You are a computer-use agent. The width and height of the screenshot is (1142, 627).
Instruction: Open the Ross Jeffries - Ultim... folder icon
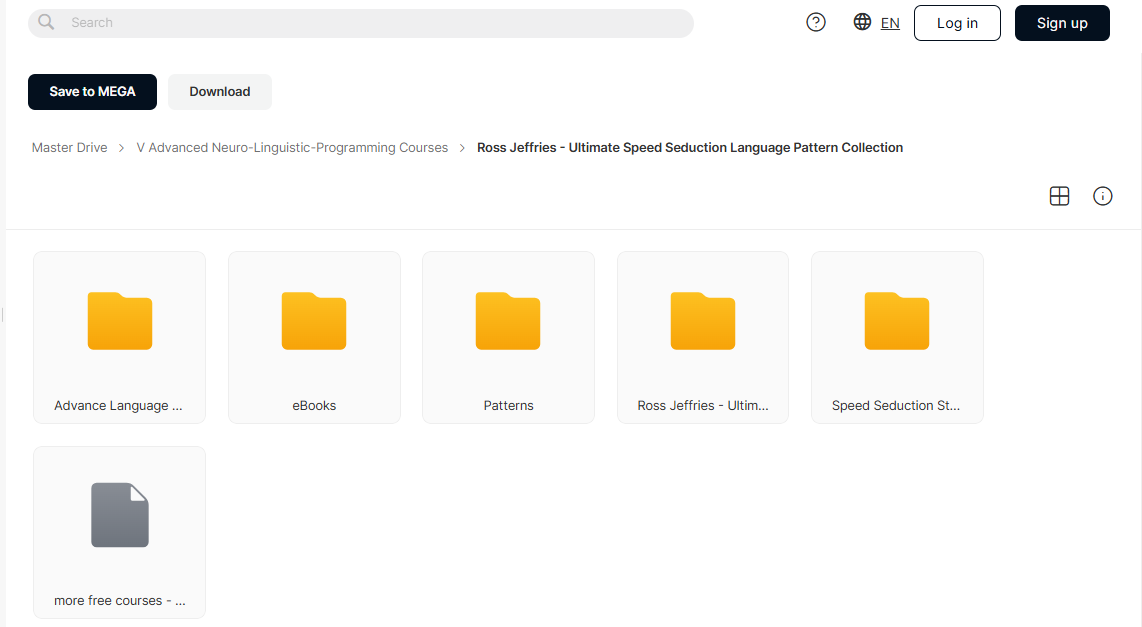(x=703, y=321)
